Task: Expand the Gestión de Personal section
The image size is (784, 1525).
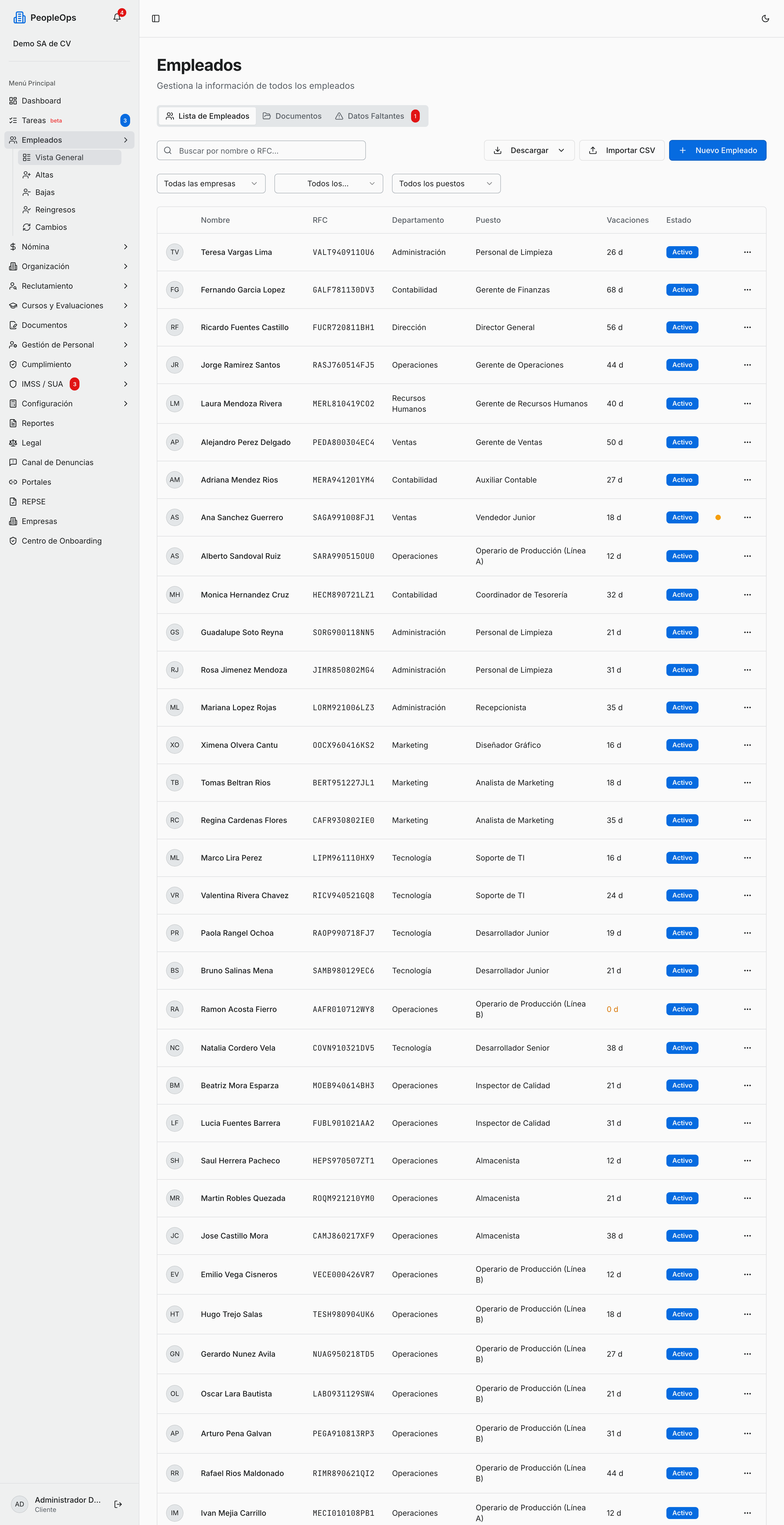Action: (69, 344)
